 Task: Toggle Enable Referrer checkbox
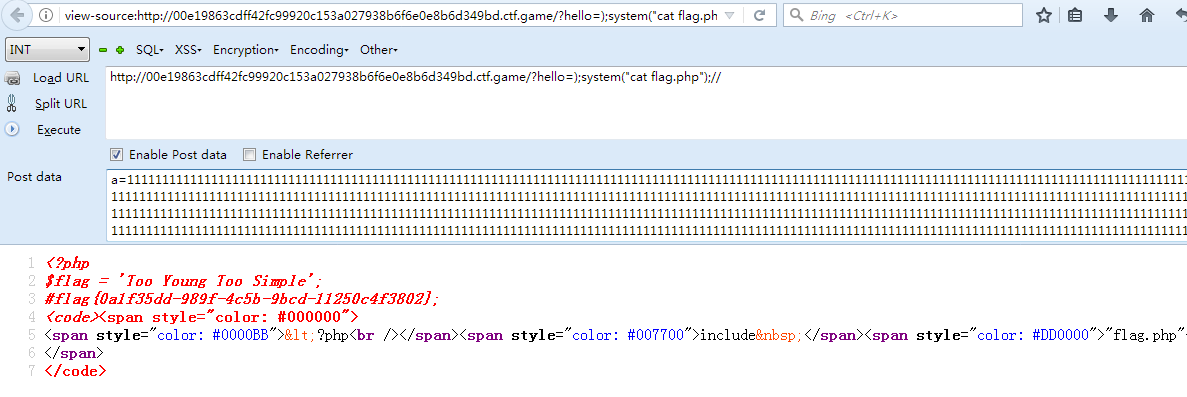pos(249,155)
